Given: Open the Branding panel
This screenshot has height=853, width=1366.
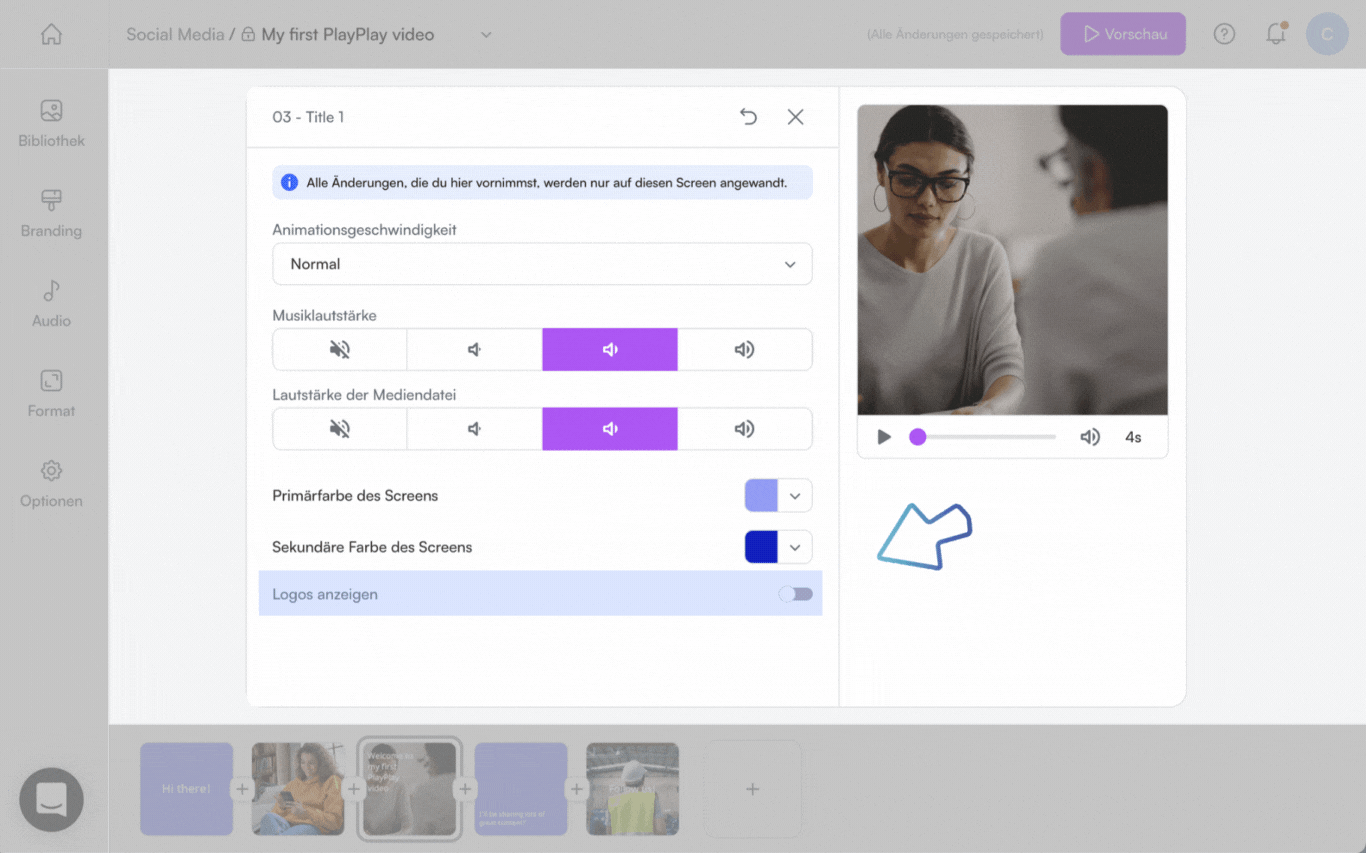Looking at the screenshot, I should pos(51,213).
